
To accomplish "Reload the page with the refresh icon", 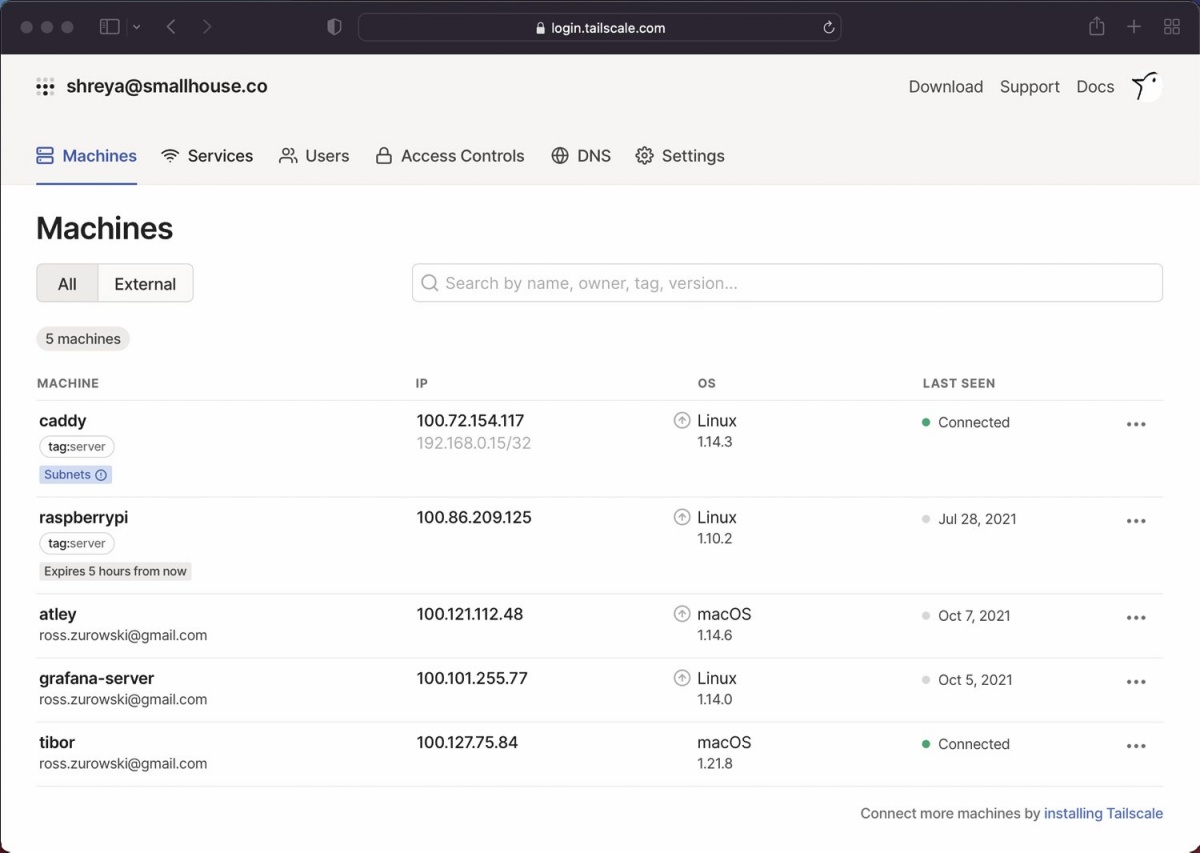I will pos(828,28).
